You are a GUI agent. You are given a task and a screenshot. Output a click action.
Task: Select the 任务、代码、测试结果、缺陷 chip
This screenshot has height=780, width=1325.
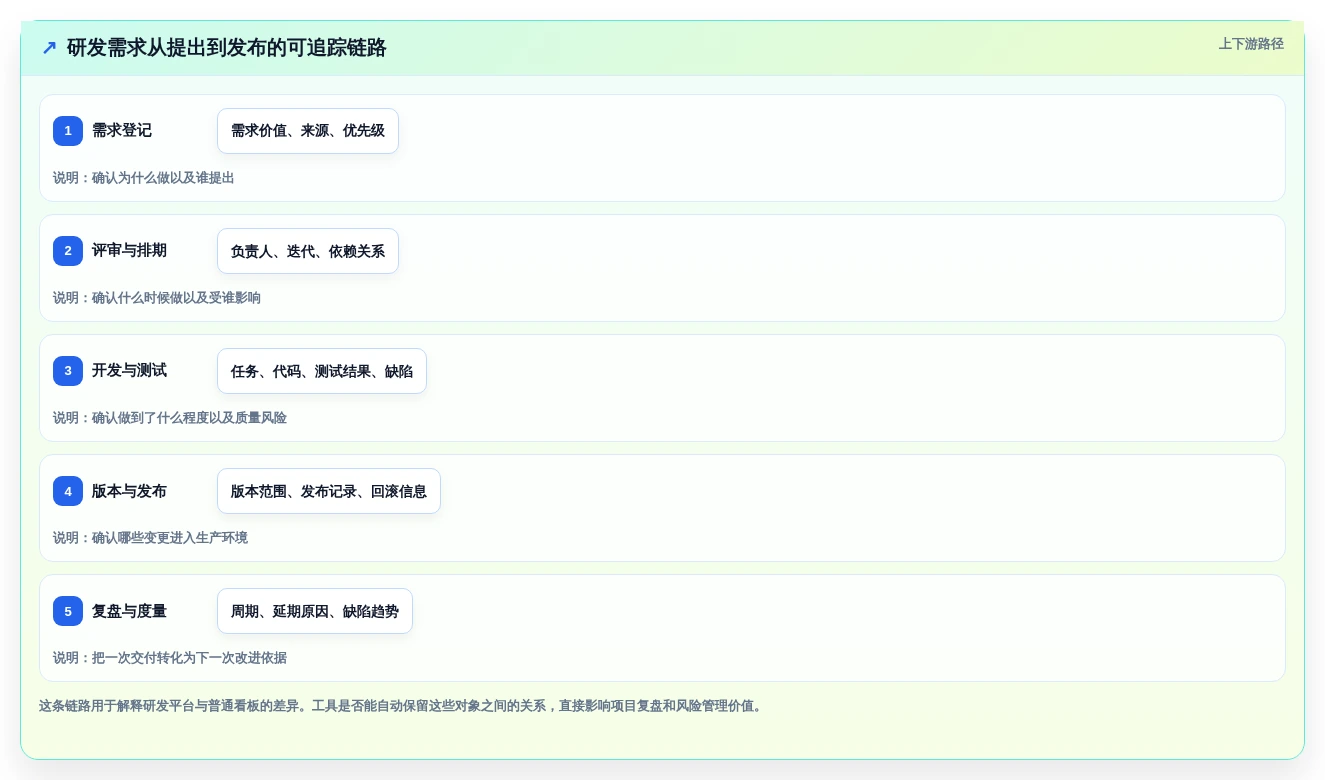[322, 371]
